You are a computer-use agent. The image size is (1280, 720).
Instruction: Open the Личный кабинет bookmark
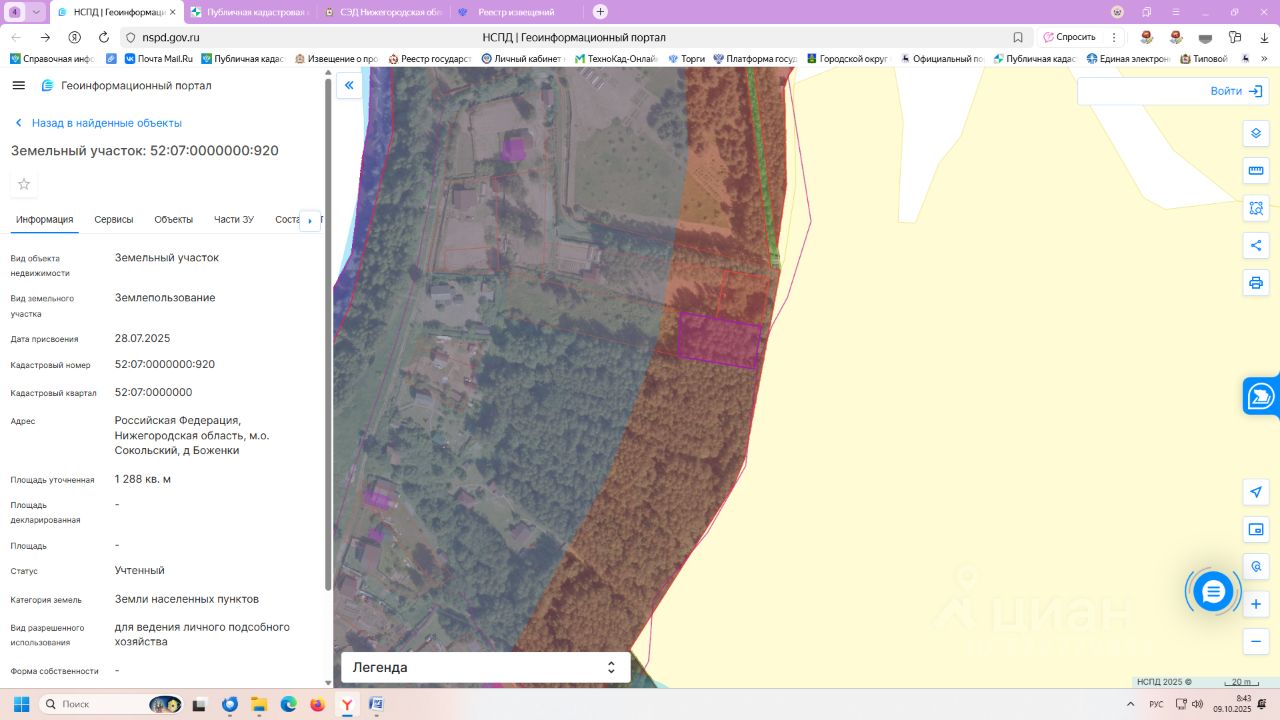(524, 59)
